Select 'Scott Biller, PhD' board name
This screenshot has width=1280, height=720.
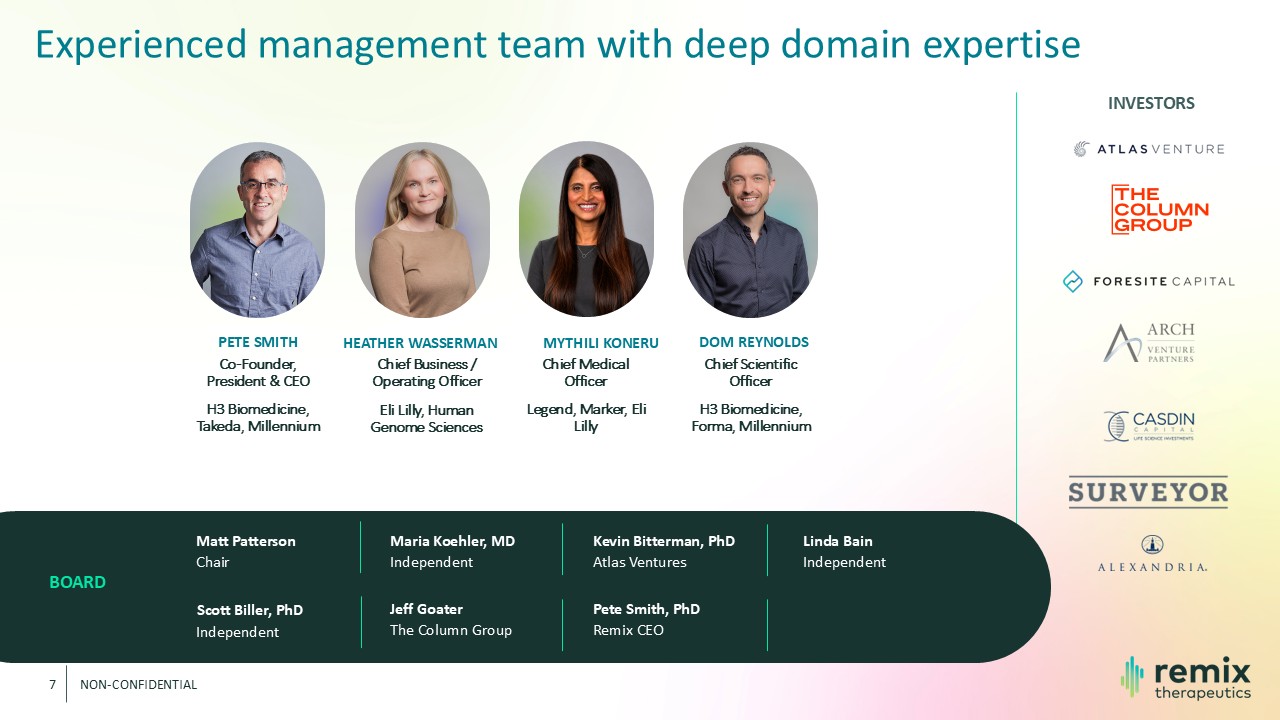coord(249,610)
